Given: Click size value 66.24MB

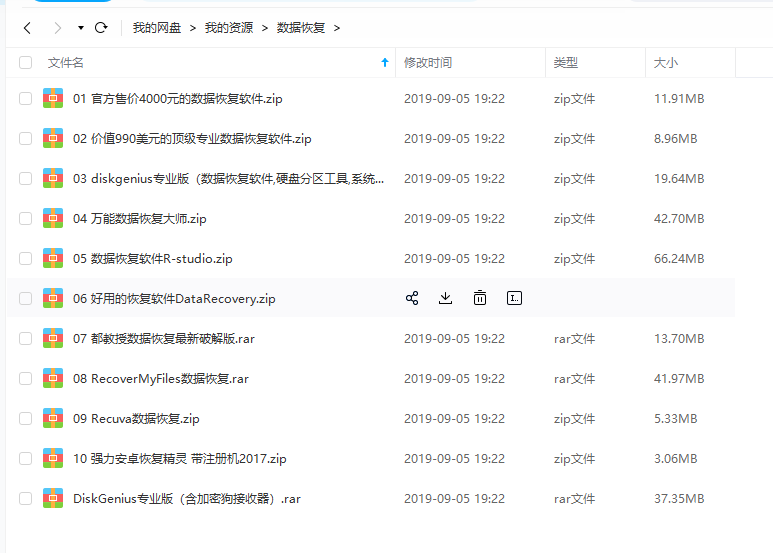Looking at the screenshot, I should coord(679,258).
